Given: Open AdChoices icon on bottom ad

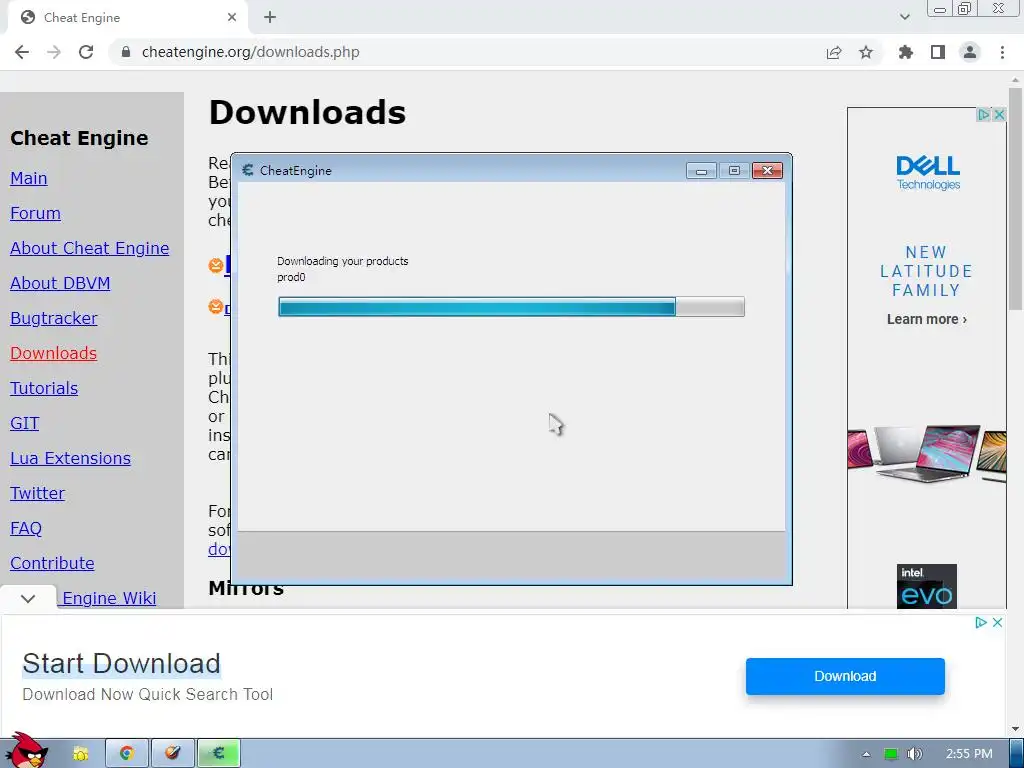Looking at the screenshot, I should pyautogui.click(x=981, y=622).
